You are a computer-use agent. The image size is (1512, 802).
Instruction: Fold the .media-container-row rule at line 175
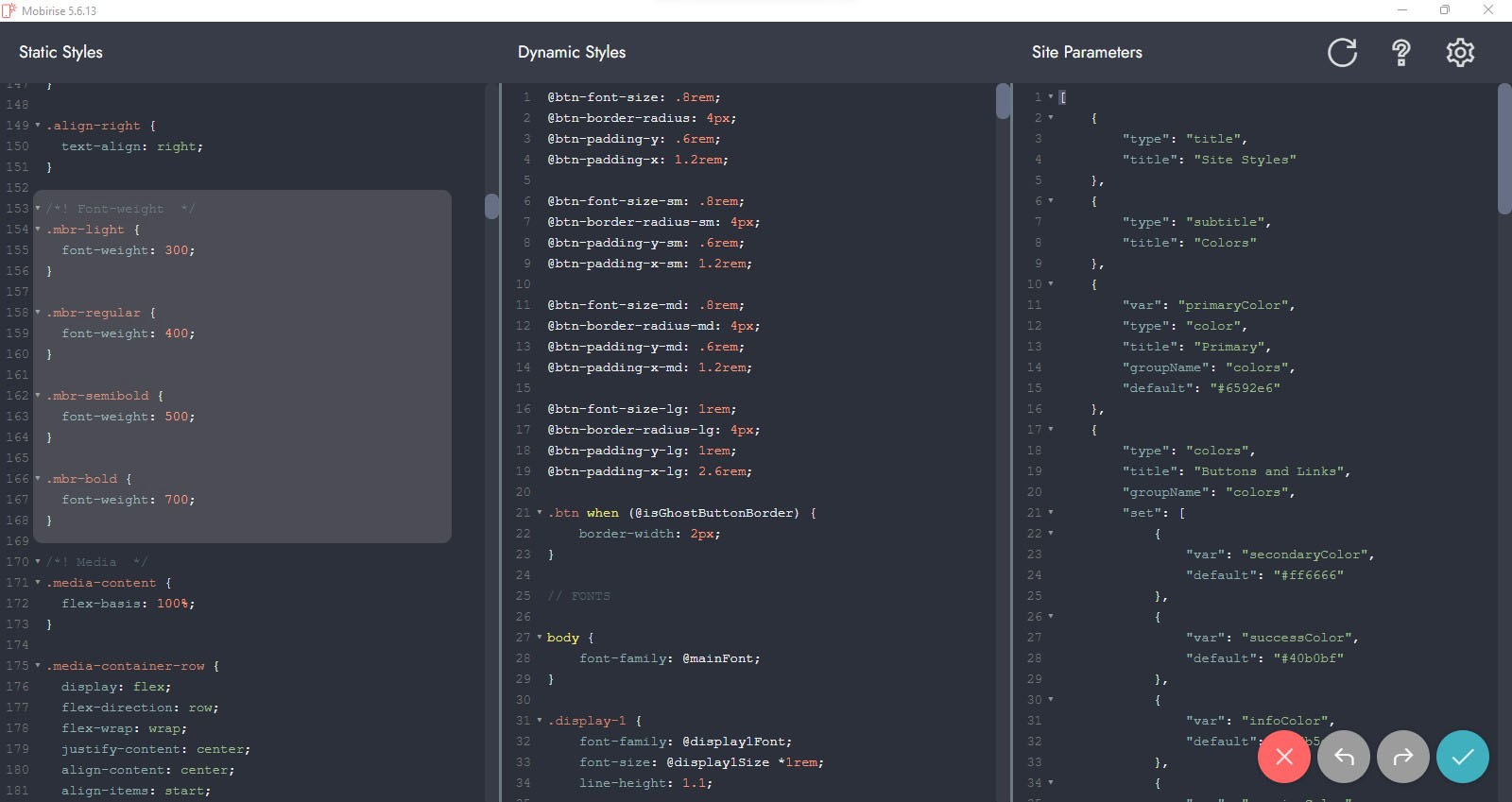click(x=38, y=666)
